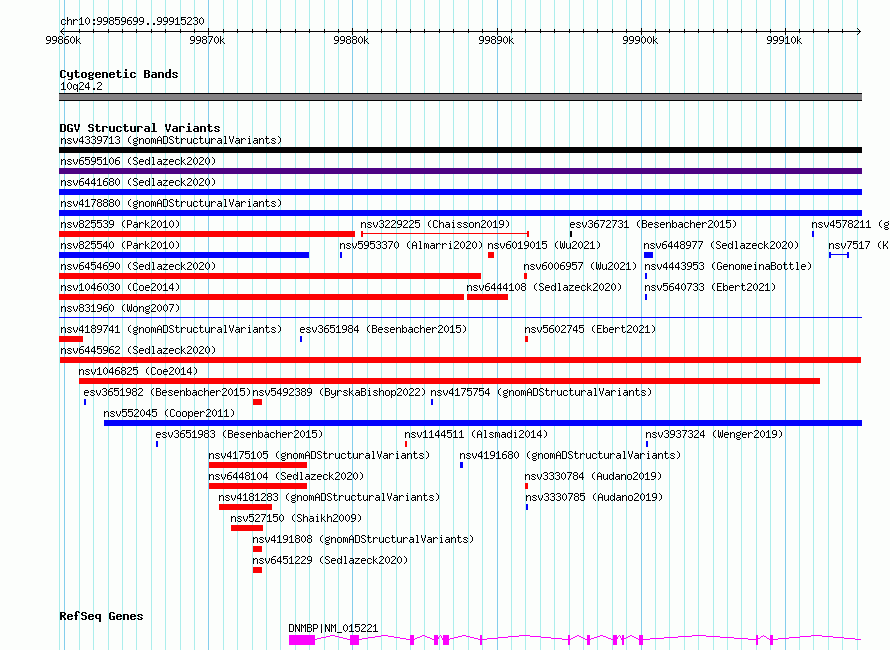Select nsv1144511 (Alsmadi2014) label
The image size is (890, 650).
pos(476,434)
